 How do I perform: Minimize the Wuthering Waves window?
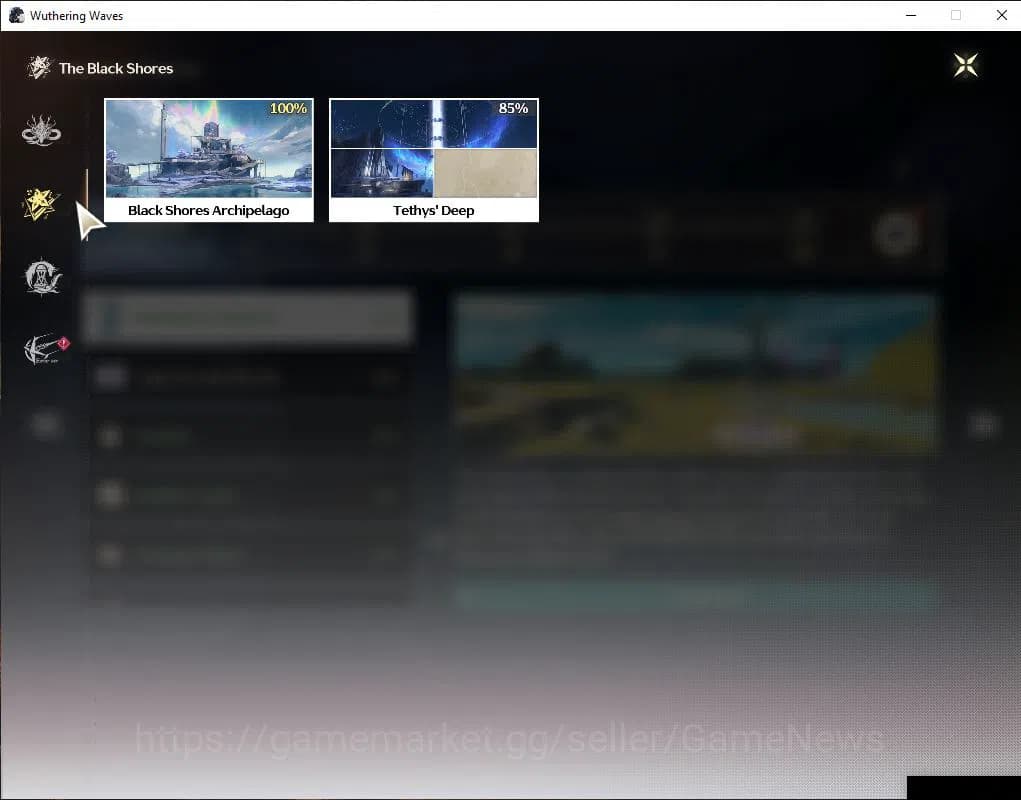[910, 16]
